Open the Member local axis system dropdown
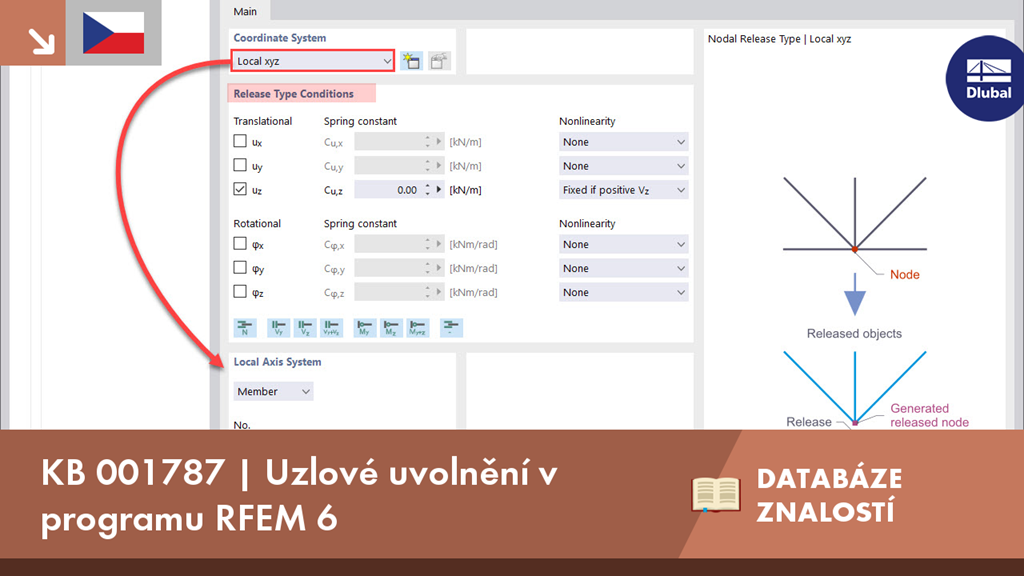The height and width of the screenshot is (576, 1024). tap(273, 391)
